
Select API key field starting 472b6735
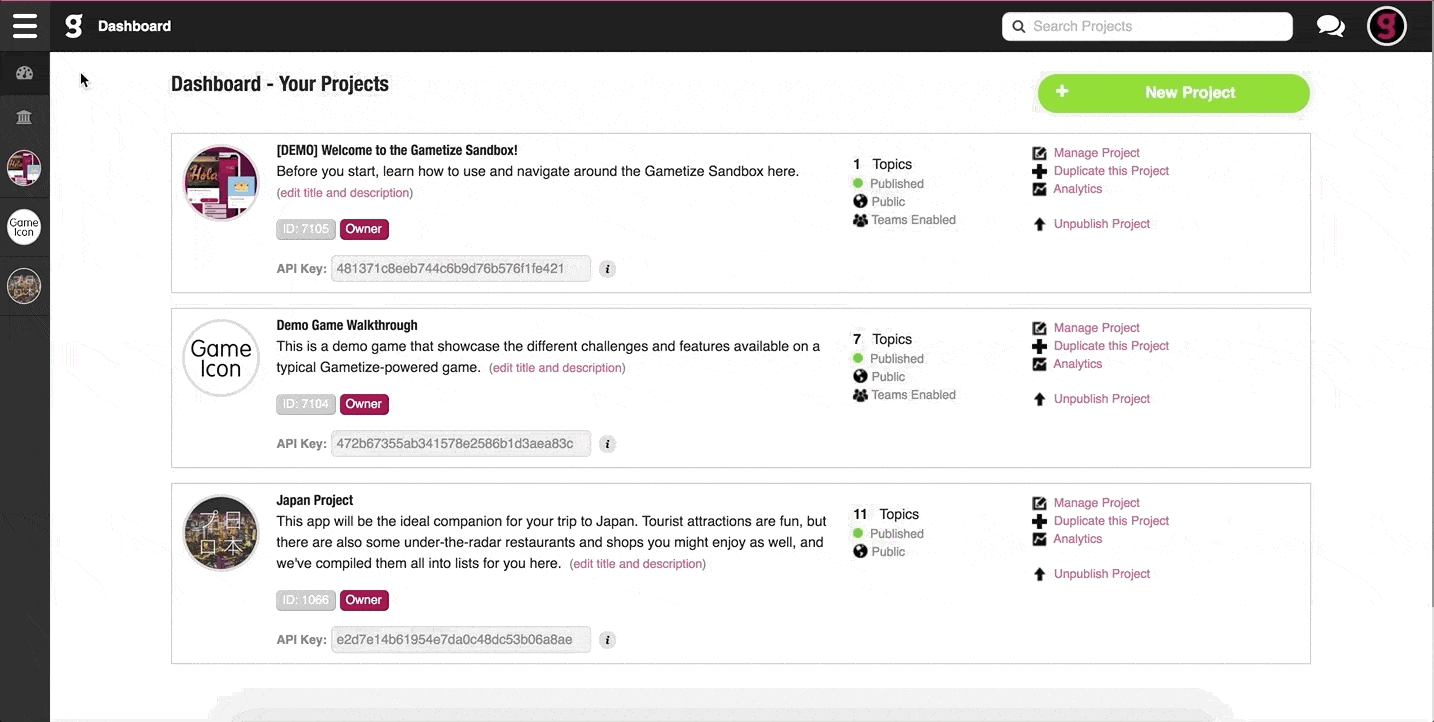pos(461,443)
